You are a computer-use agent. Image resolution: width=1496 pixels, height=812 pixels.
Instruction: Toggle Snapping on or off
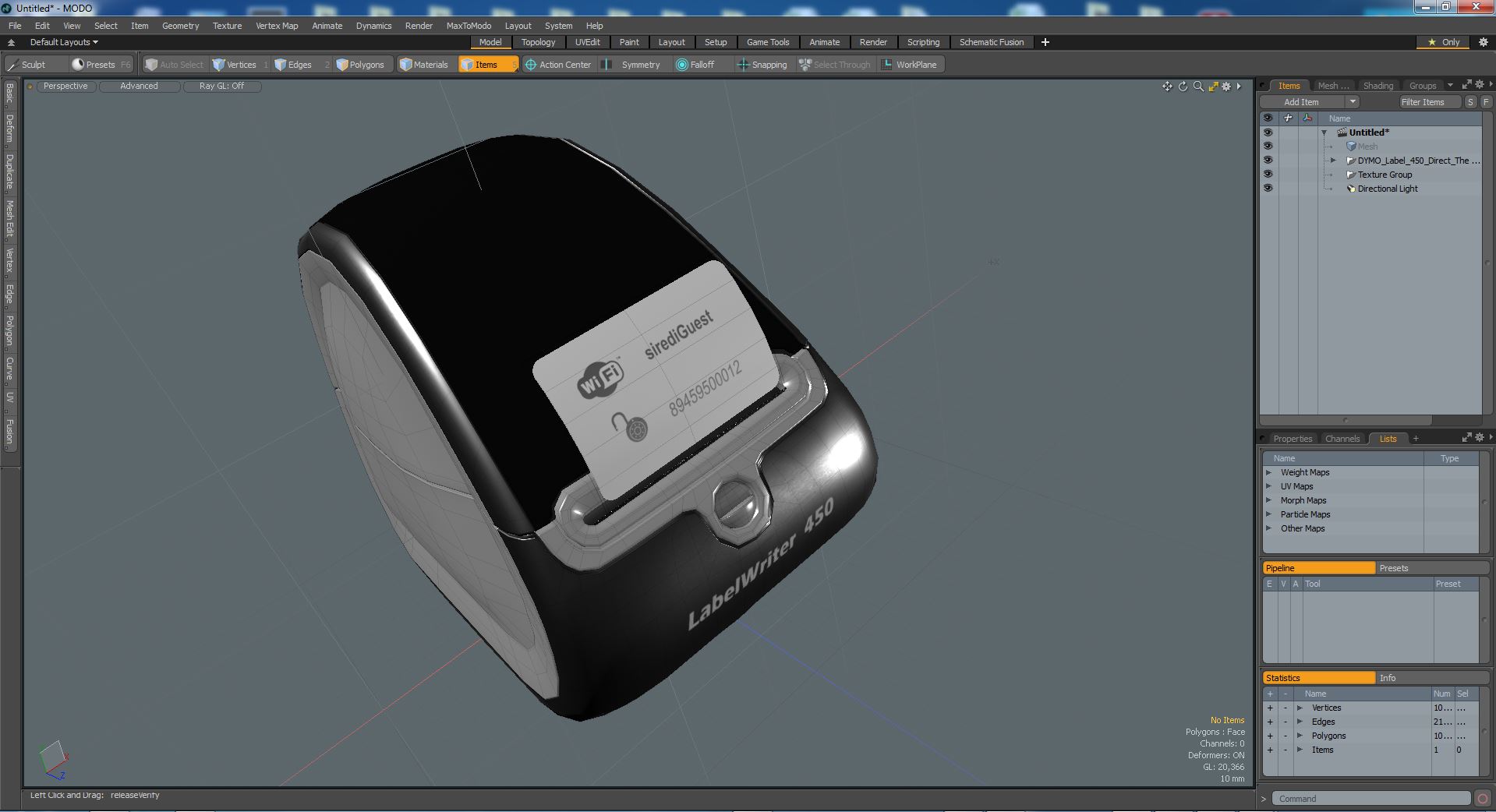pyautogui.click(x=762, y=65)
